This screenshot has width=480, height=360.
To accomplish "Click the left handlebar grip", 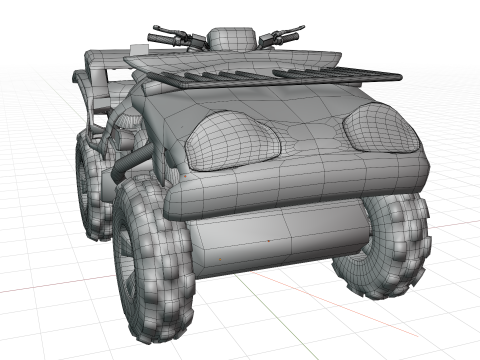I will click(161, 38).
